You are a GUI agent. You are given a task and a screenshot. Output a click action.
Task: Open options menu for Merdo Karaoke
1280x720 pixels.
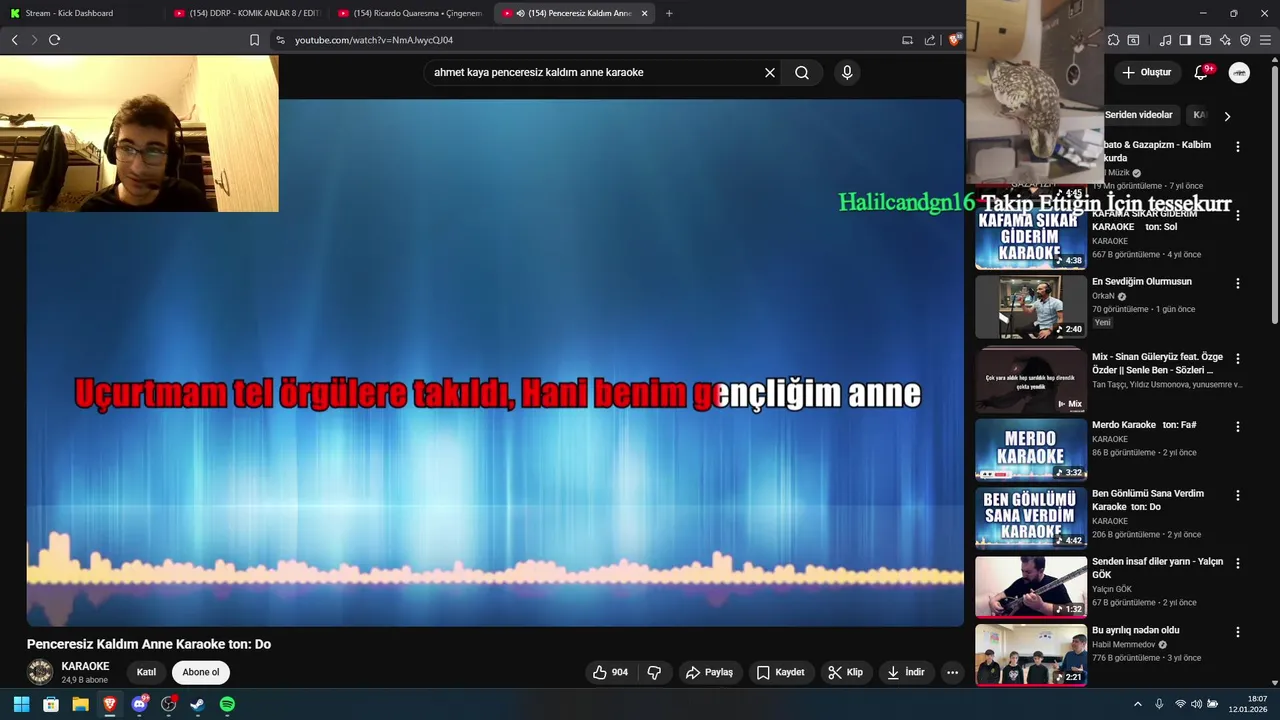pyautogui.click(x=1238, y=427)
